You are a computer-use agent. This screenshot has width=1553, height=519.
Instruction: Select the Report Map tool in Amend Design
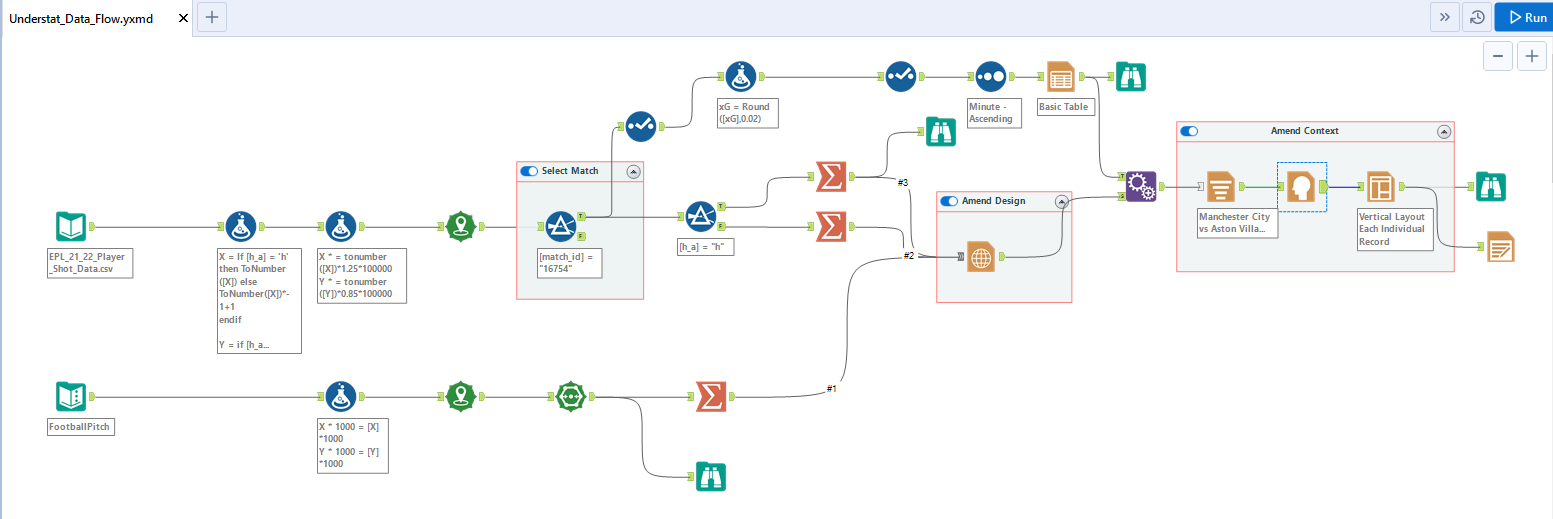point(981,257)
